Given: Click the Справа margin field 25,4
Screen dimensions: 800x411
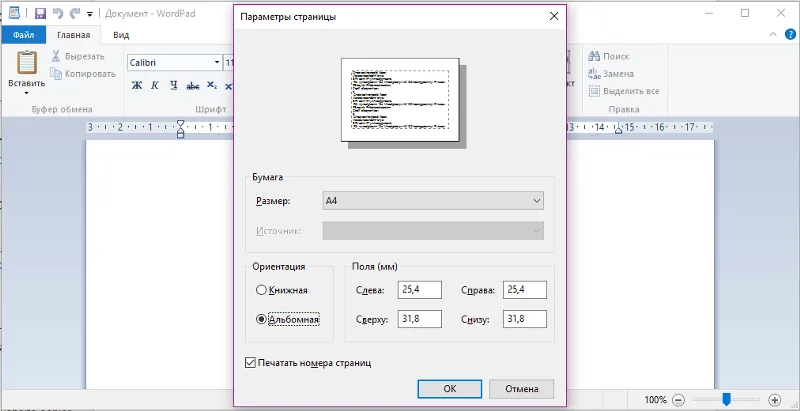Looking at the screenshot, I should (x=524, y=290).
